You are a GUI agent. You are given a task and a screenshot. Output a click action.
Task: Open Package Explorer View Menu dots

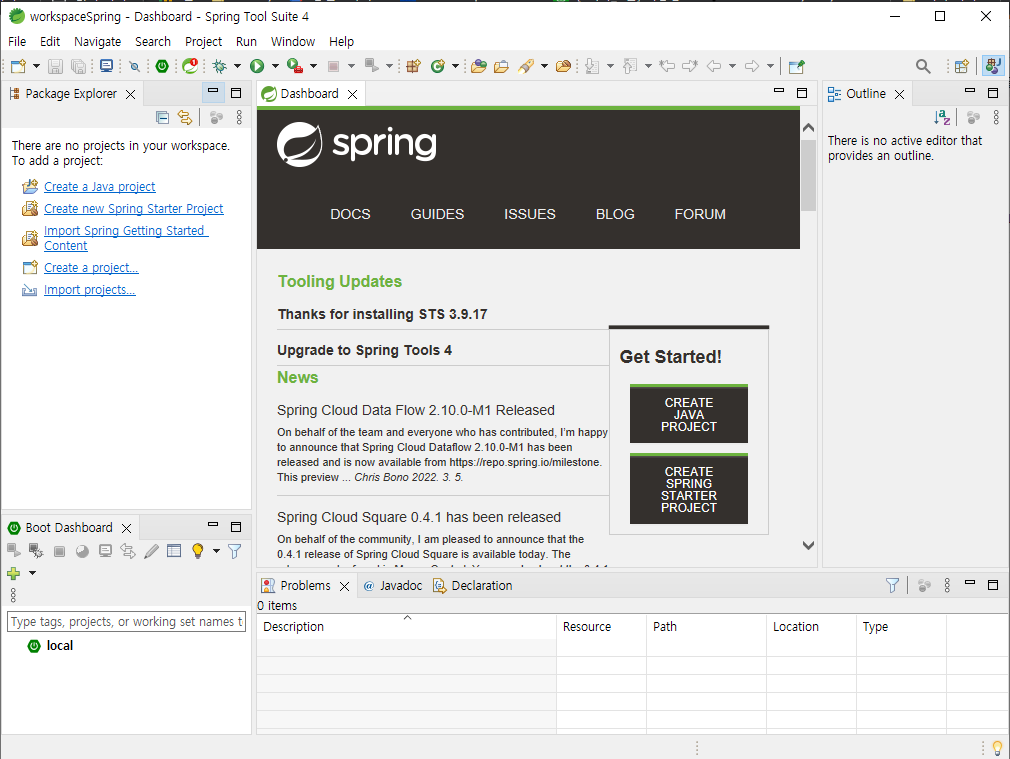239,117
